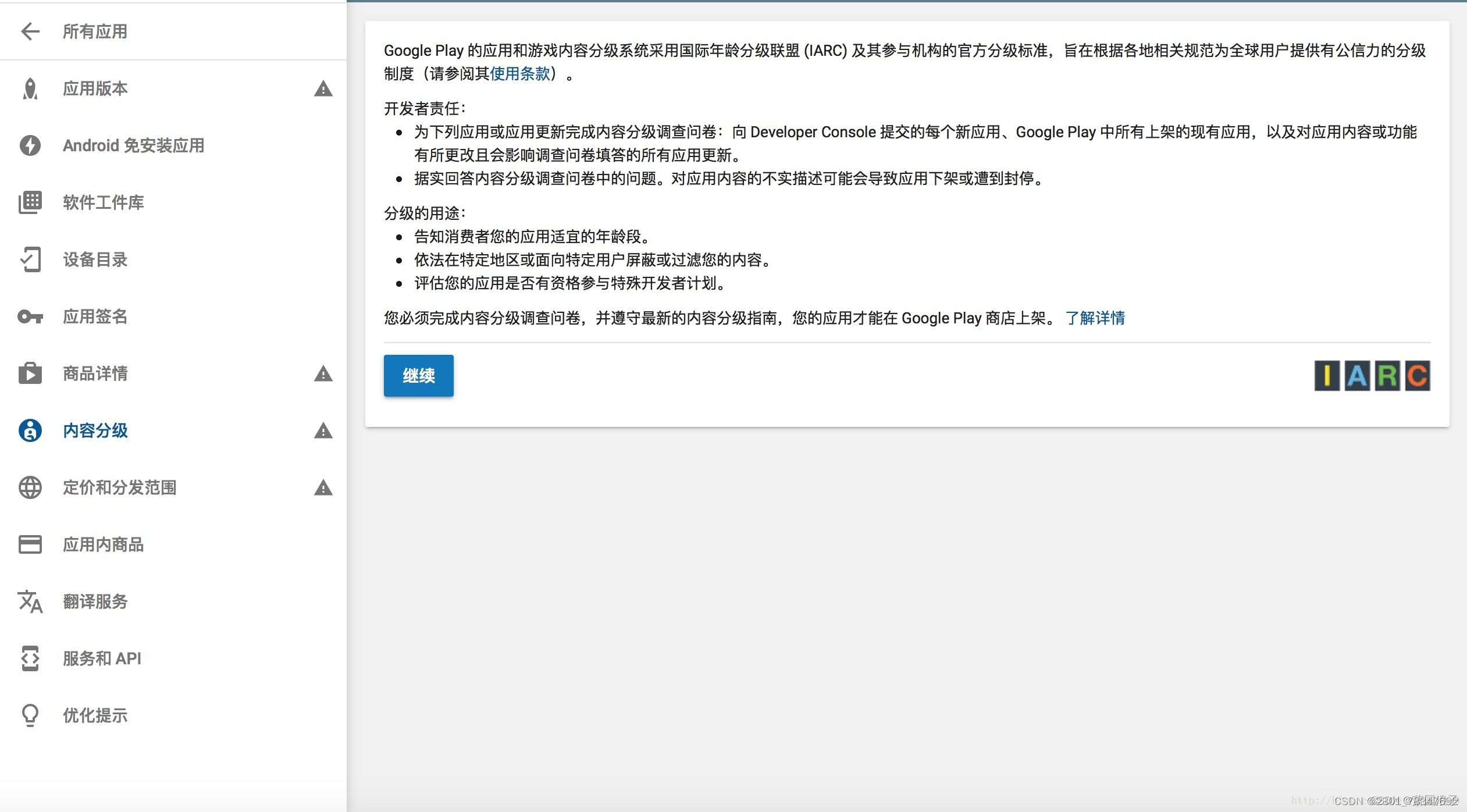1467x812 pixels.
Task: Click the back arrow next to 所有应用
Action: pyautogui.click(x=30, y=31)
